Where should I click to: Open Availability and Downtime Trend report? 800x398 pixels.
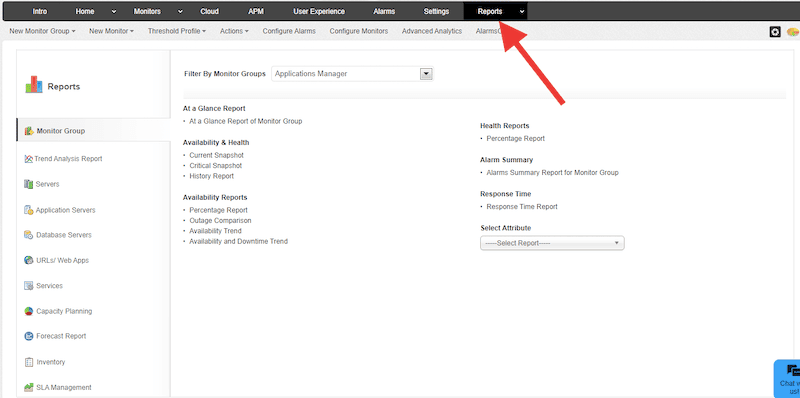coord(238,241)
